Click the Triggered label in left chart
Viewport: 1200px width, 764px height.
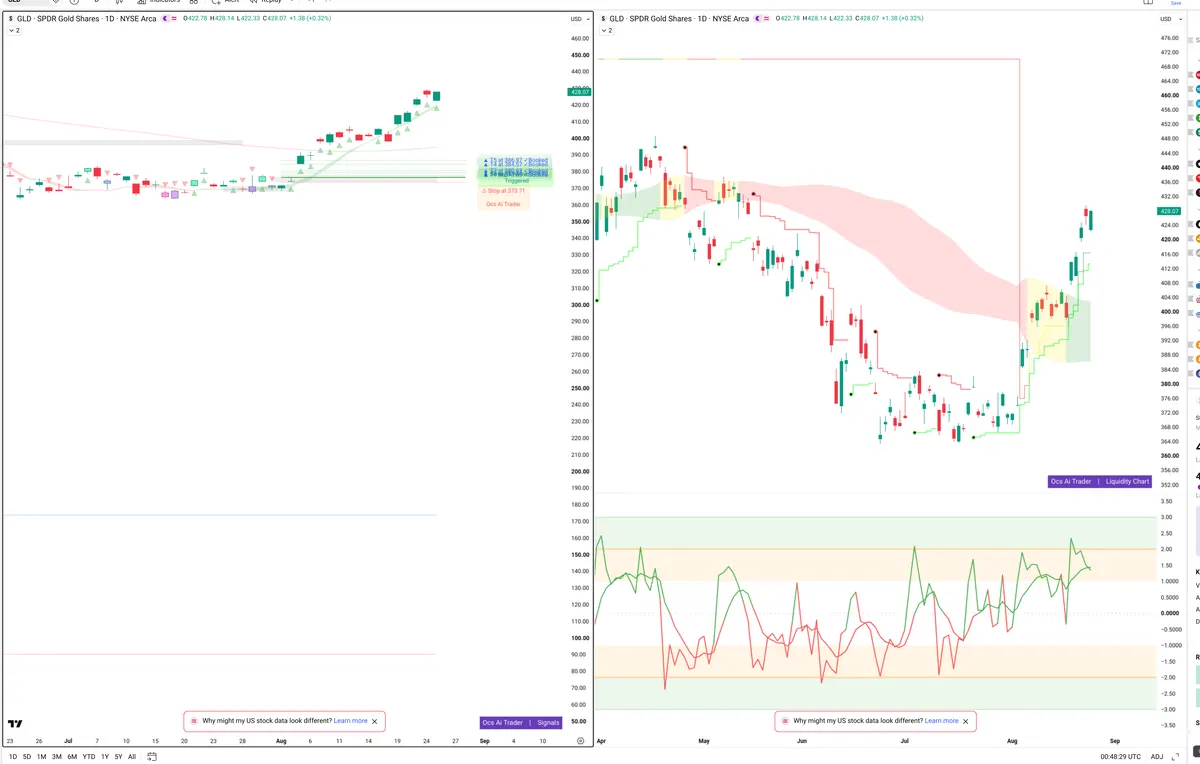(516, 181)
